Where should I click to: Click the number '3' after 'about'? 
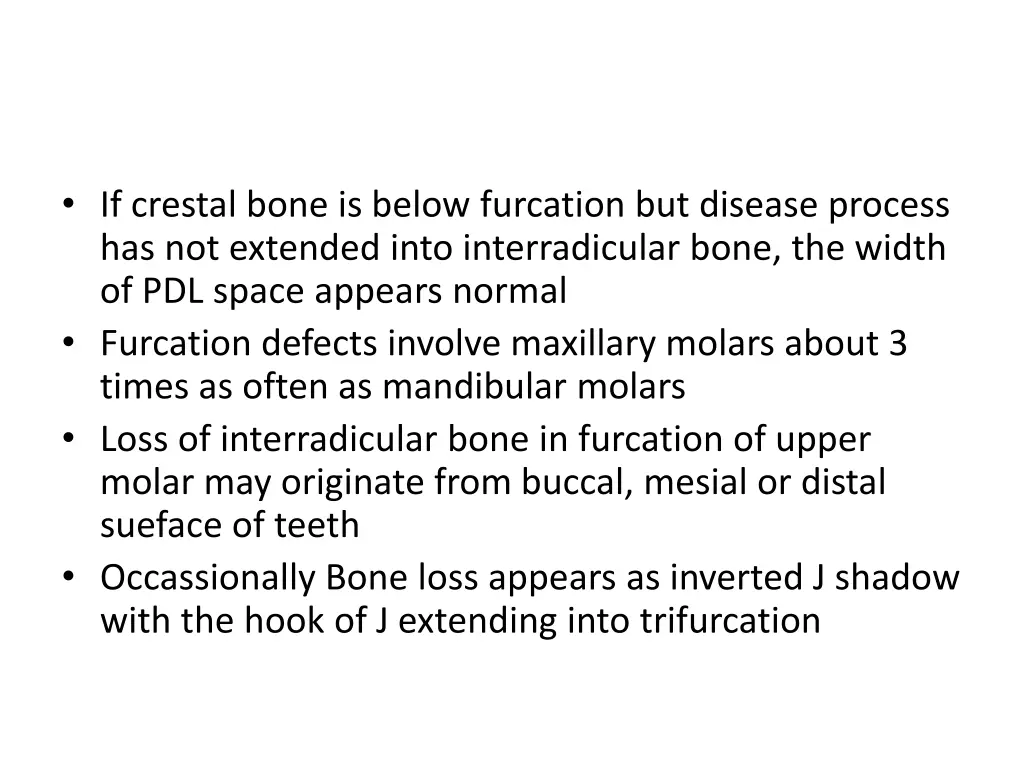(x=896, y=344)
